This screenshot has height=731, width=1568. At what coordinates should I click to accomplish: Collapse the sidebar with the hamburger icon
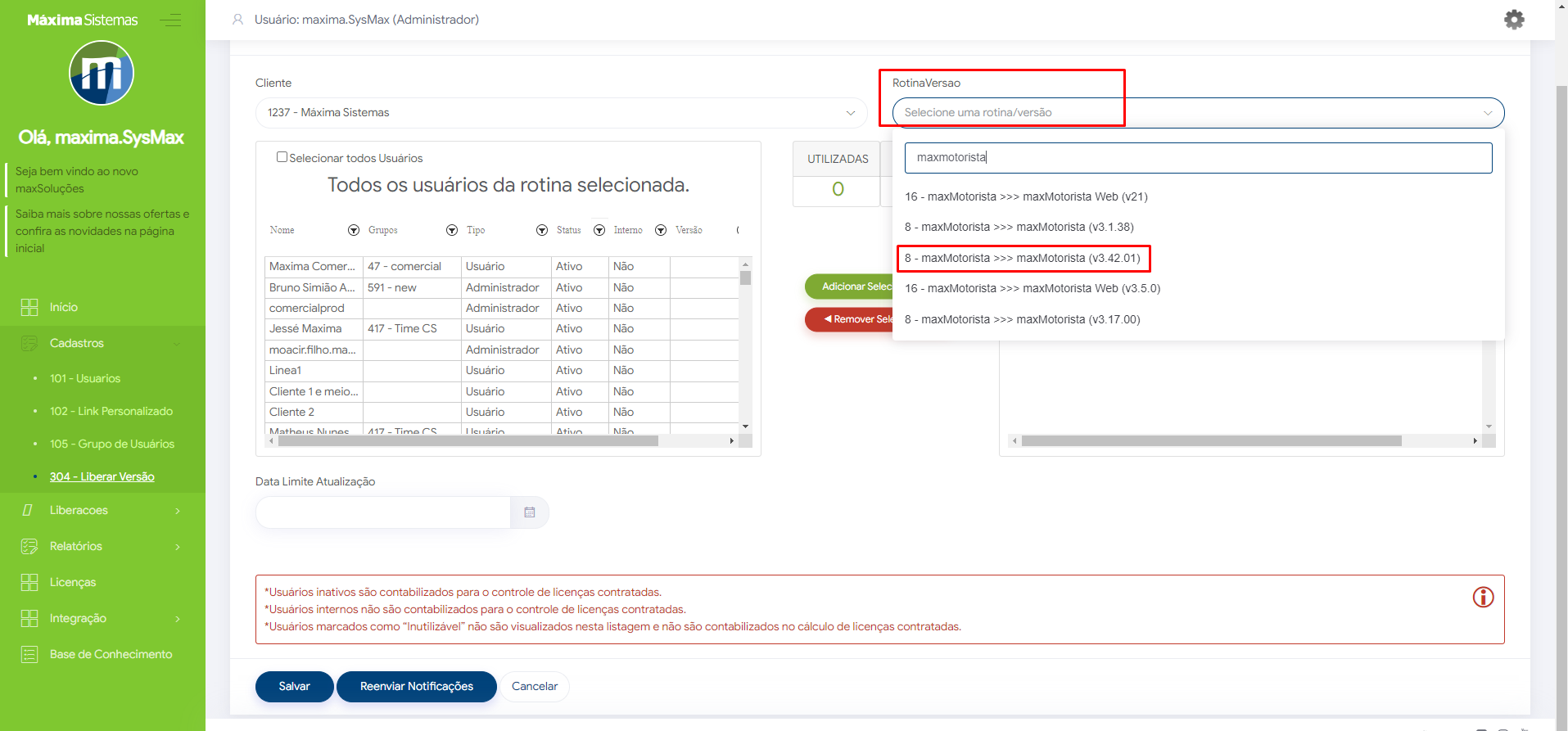tap(170, 20)
